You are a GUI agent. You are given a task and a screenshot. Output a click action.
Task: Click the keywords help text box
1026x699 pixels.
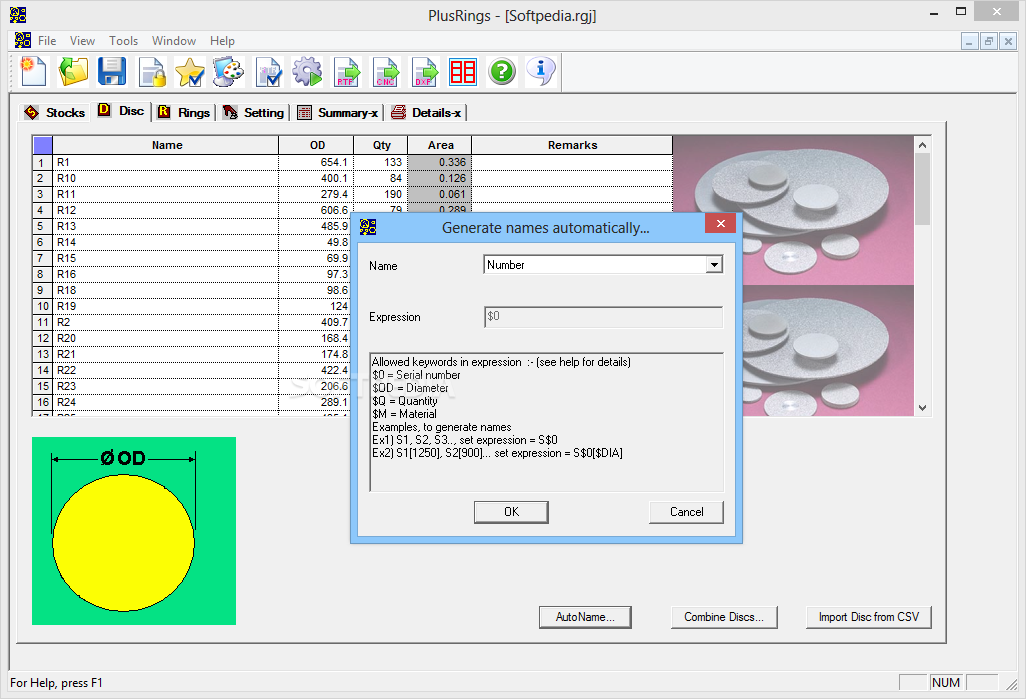pyautogui.click(x=547, y=422)
